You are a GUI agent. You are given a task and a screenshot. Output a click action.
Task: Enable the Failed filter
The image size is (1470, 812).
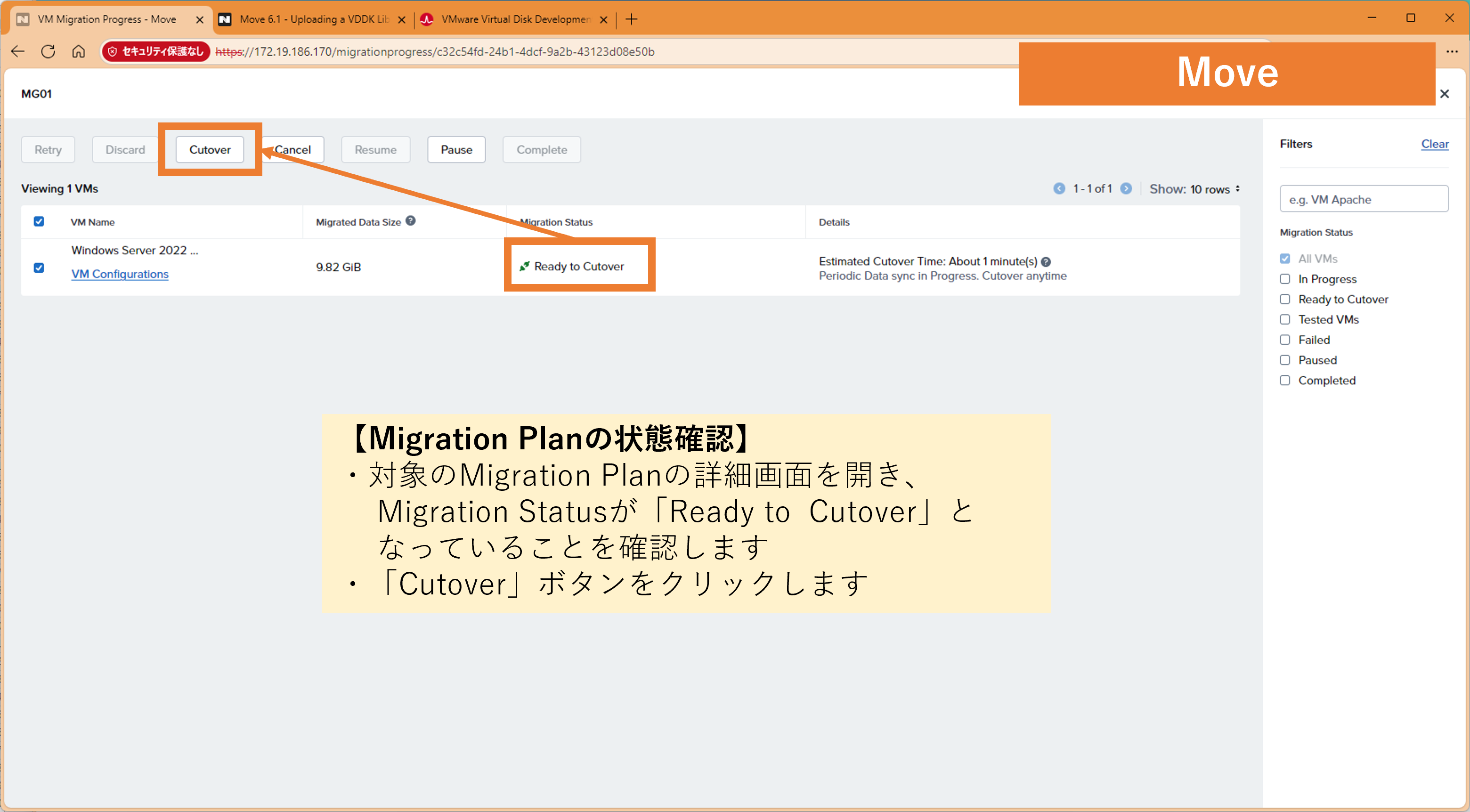pyautogui.click(x=1284, y=340)
